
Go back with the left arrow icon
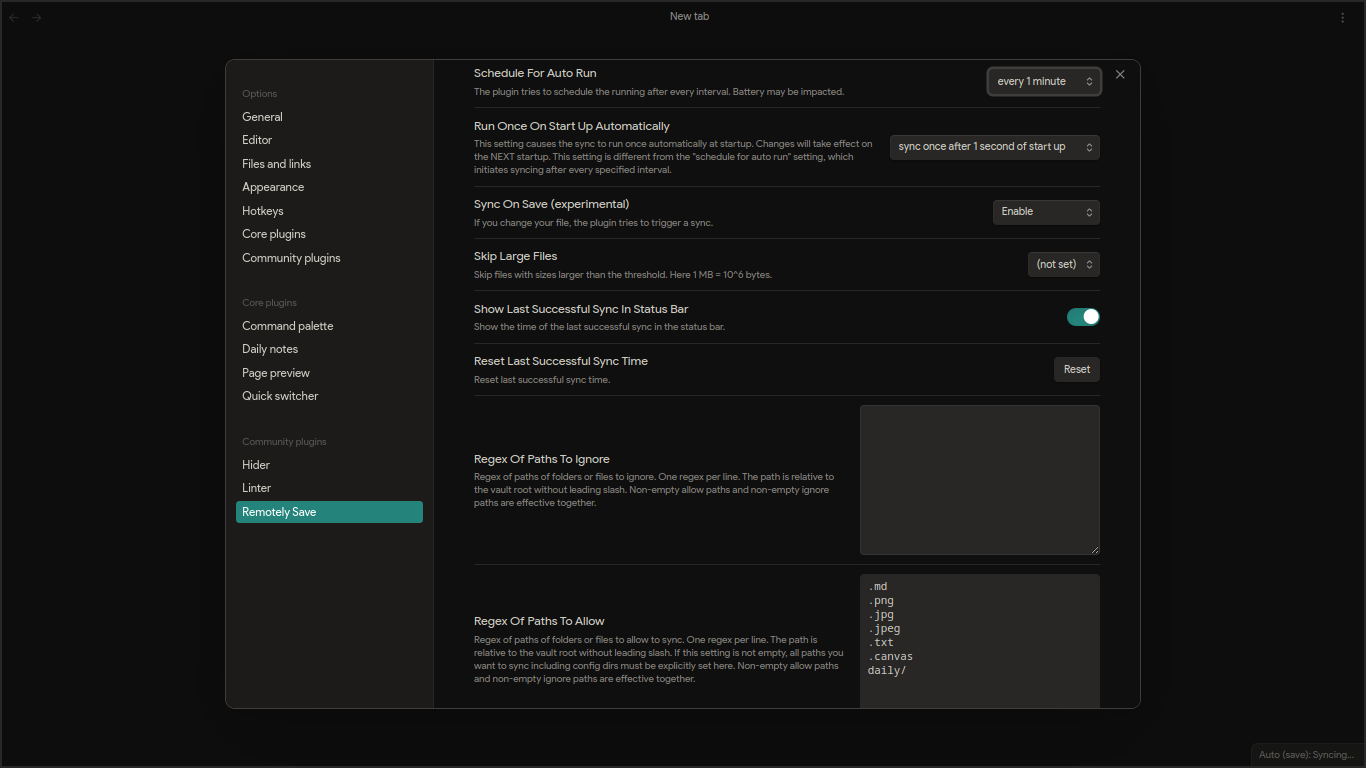click(x=14, y=17)
